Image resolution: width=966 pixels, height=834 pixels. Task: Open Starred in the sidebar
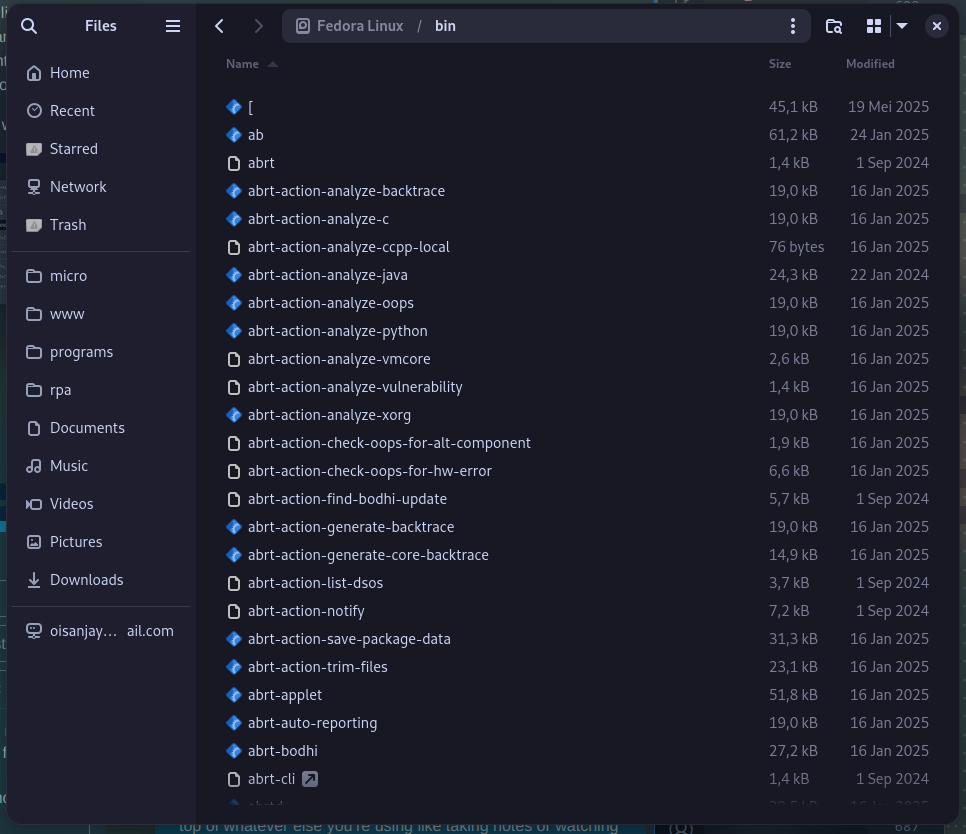(x=73, y=149)
